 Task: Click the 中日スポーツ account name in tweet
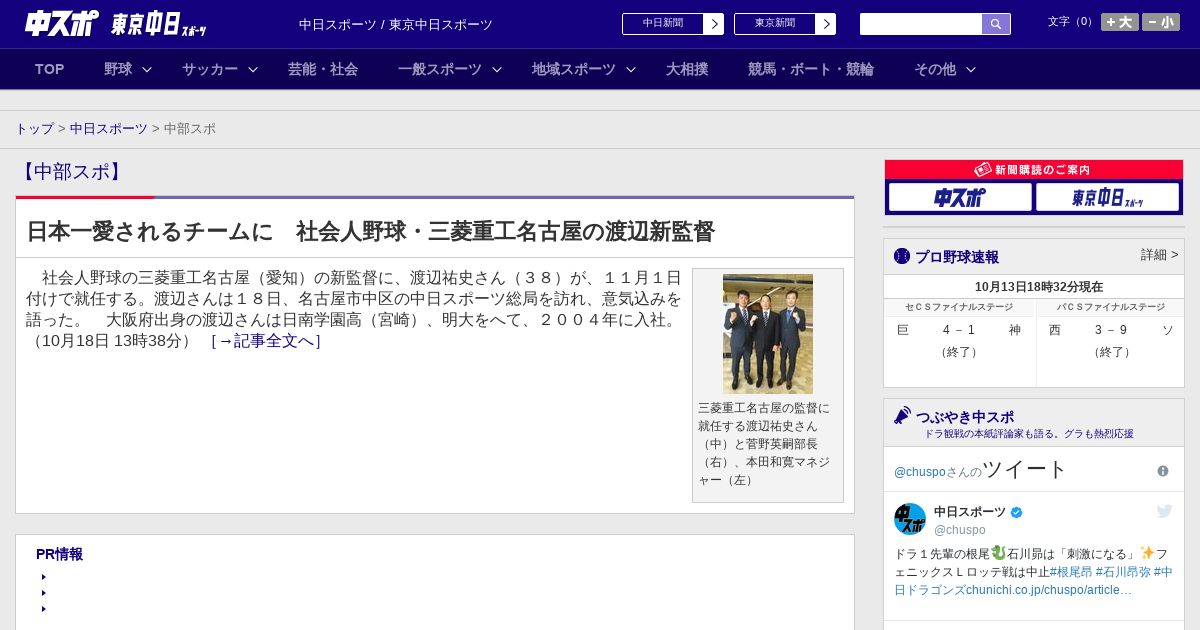970,512
